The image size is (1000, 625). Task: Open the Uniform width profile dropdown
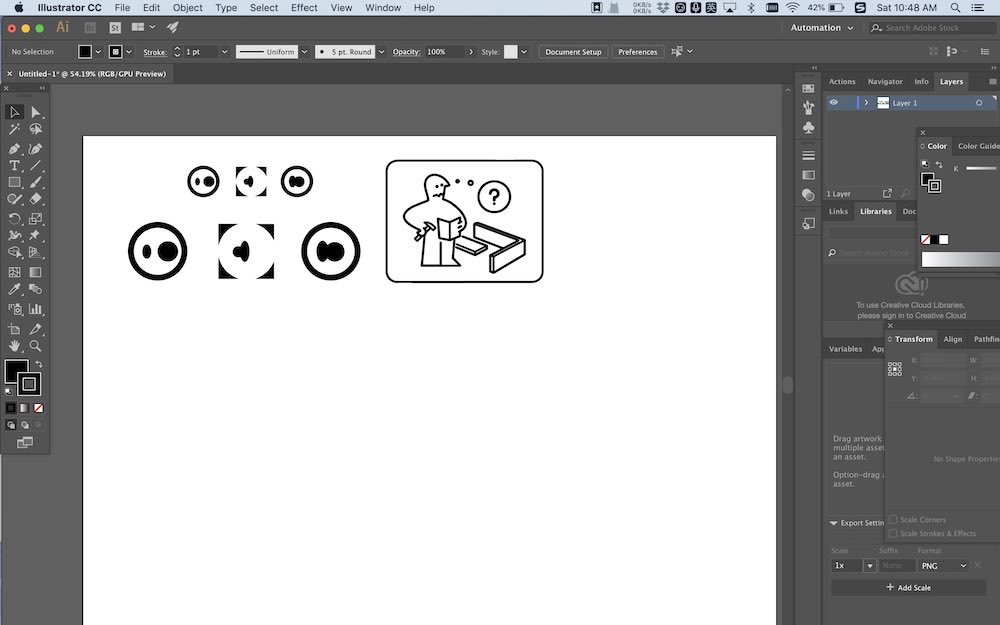click(x=304, y=52)
